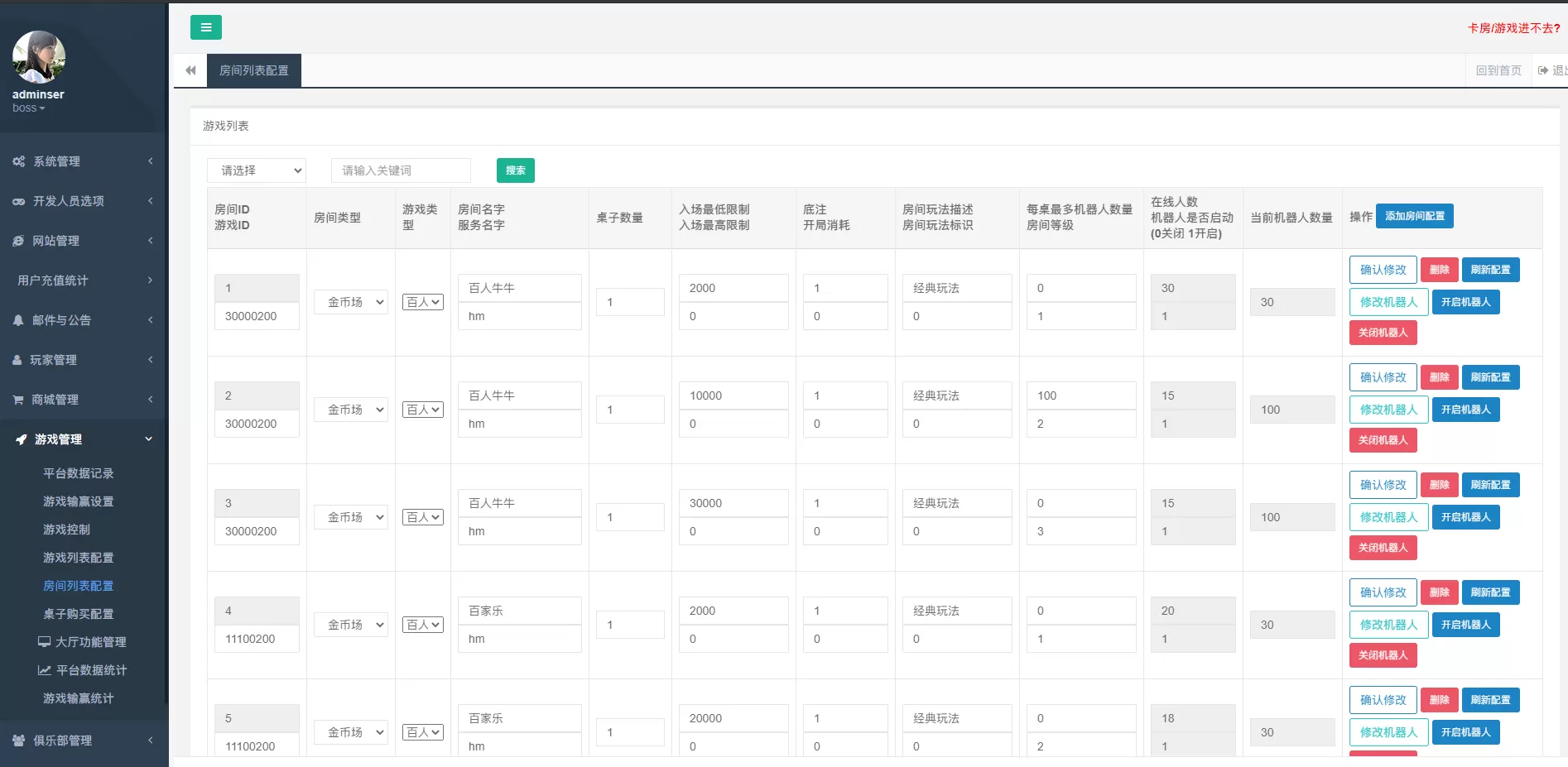1568x767 pixels.
Task: Select 游戏控制 in the sidebar menu
Action: point(67,530)
